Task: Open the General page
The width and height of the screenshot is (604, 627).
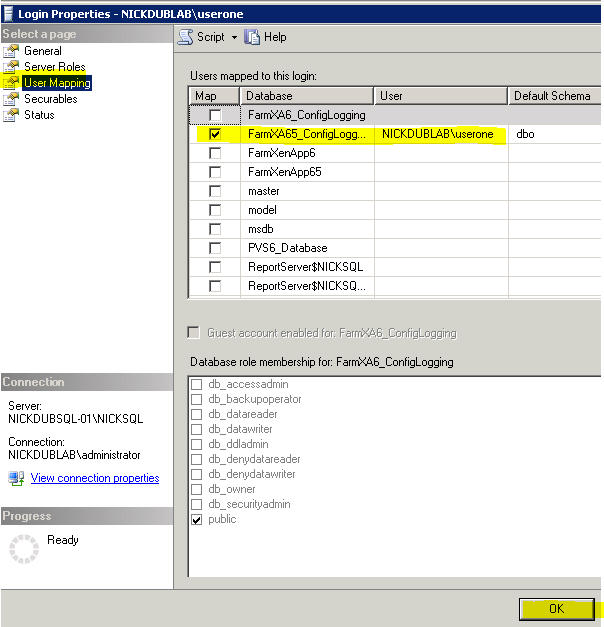Action: (x=43, y=51)
